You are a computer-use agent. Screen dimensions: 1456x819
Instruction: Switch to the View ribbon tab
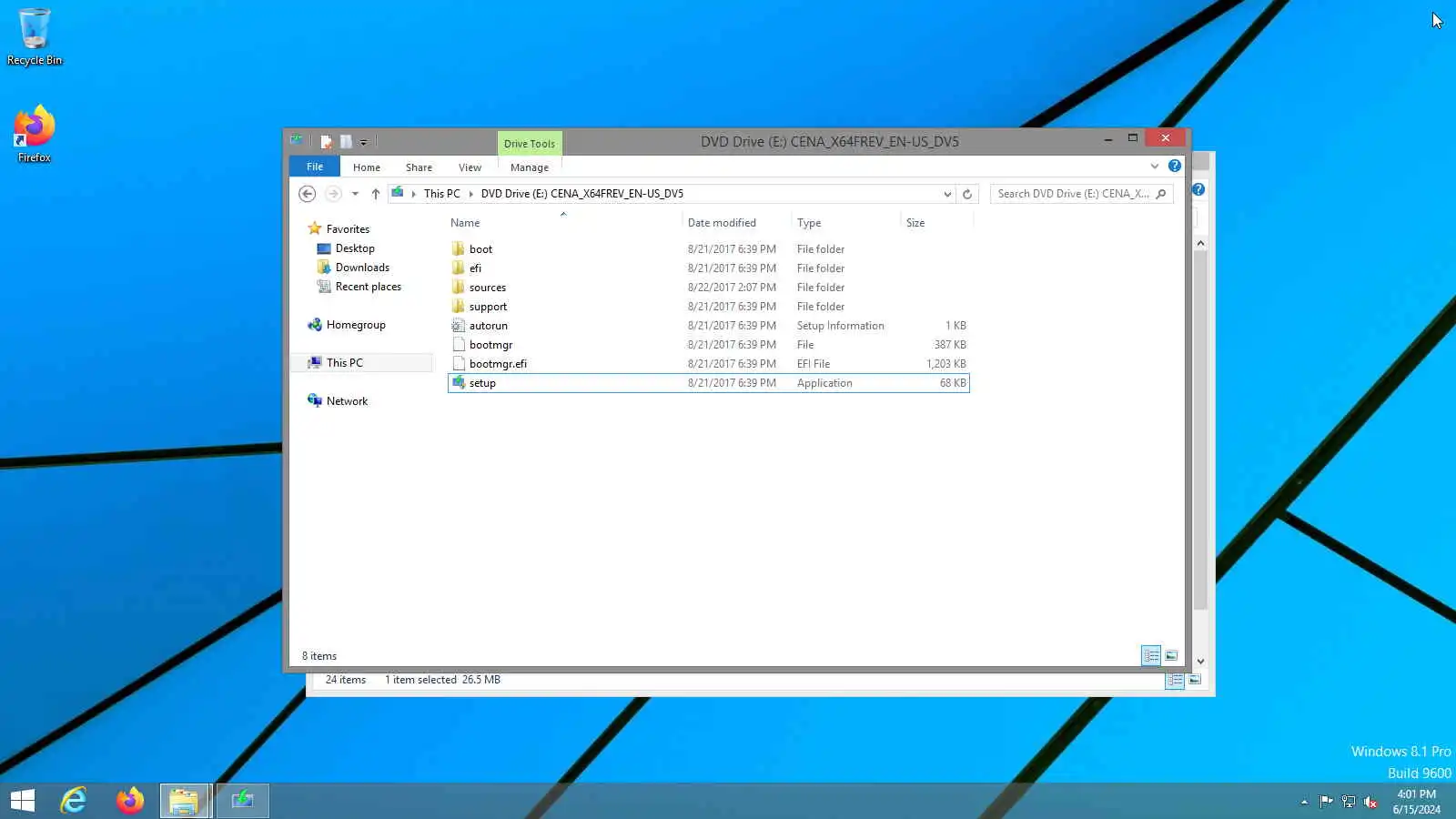click(470, 167)
